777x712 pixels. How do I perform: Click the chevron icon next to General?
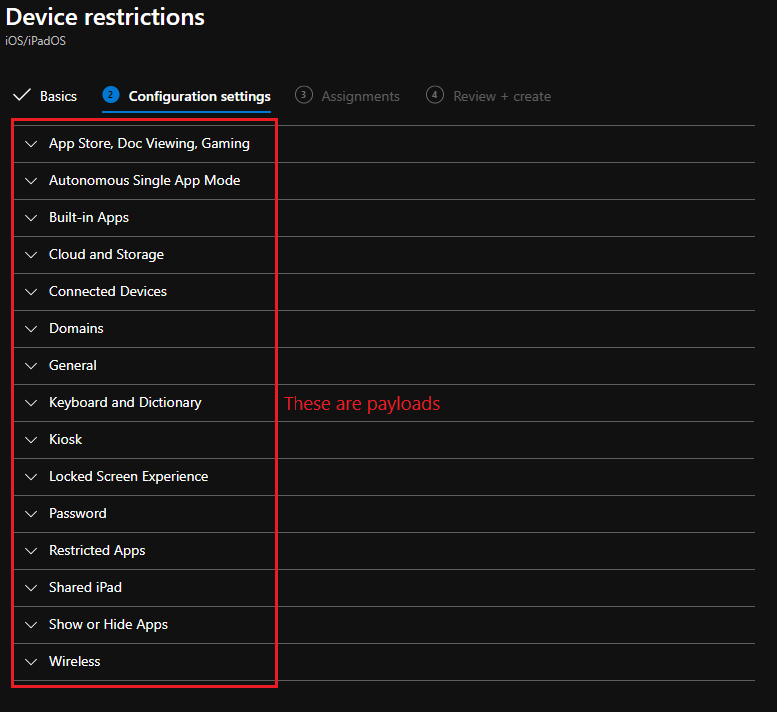click(x=31, y=366)
